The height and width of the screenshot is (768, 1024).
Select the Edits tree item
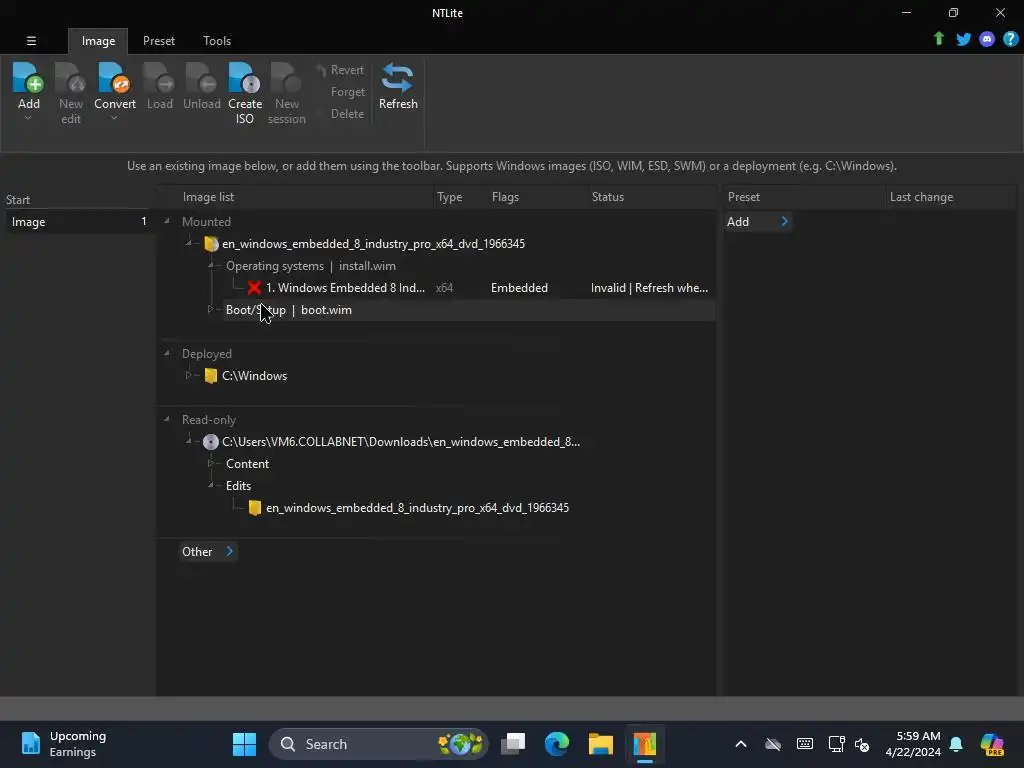click(238, 486)
